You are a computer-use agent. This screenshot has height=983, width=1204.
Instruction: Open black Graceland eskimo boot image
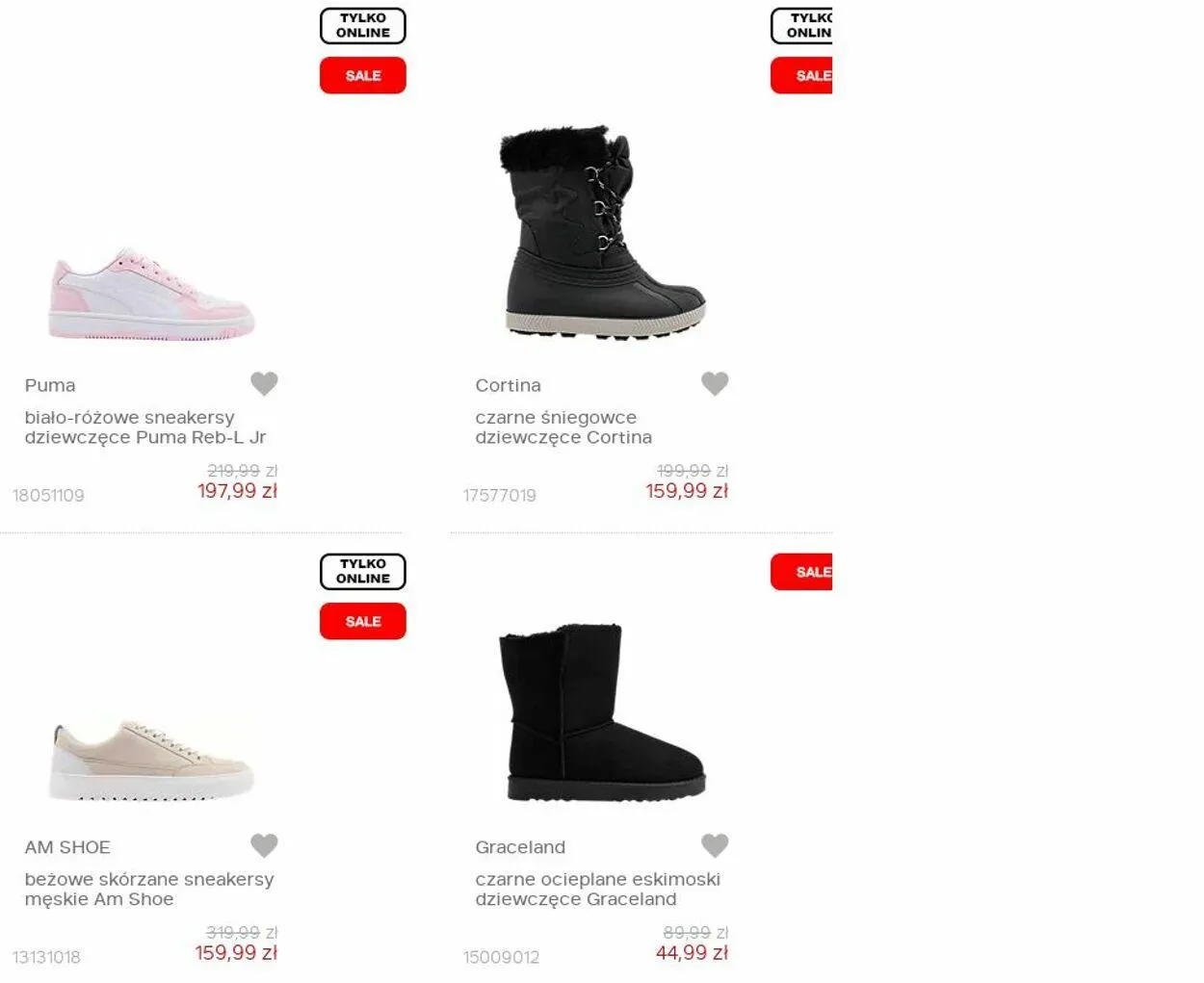(x=603, y=712)
